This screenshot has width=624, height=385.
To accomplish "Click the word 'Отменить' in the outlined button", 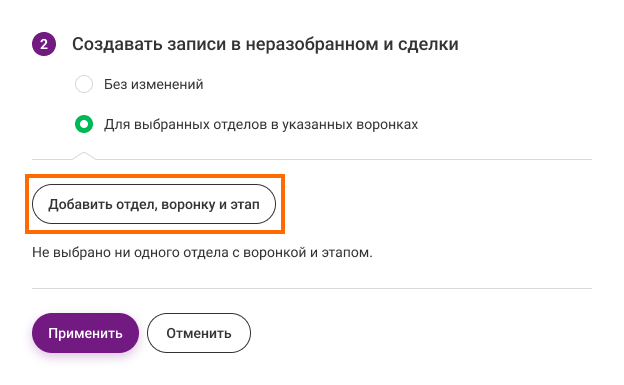I will point(199,333).
